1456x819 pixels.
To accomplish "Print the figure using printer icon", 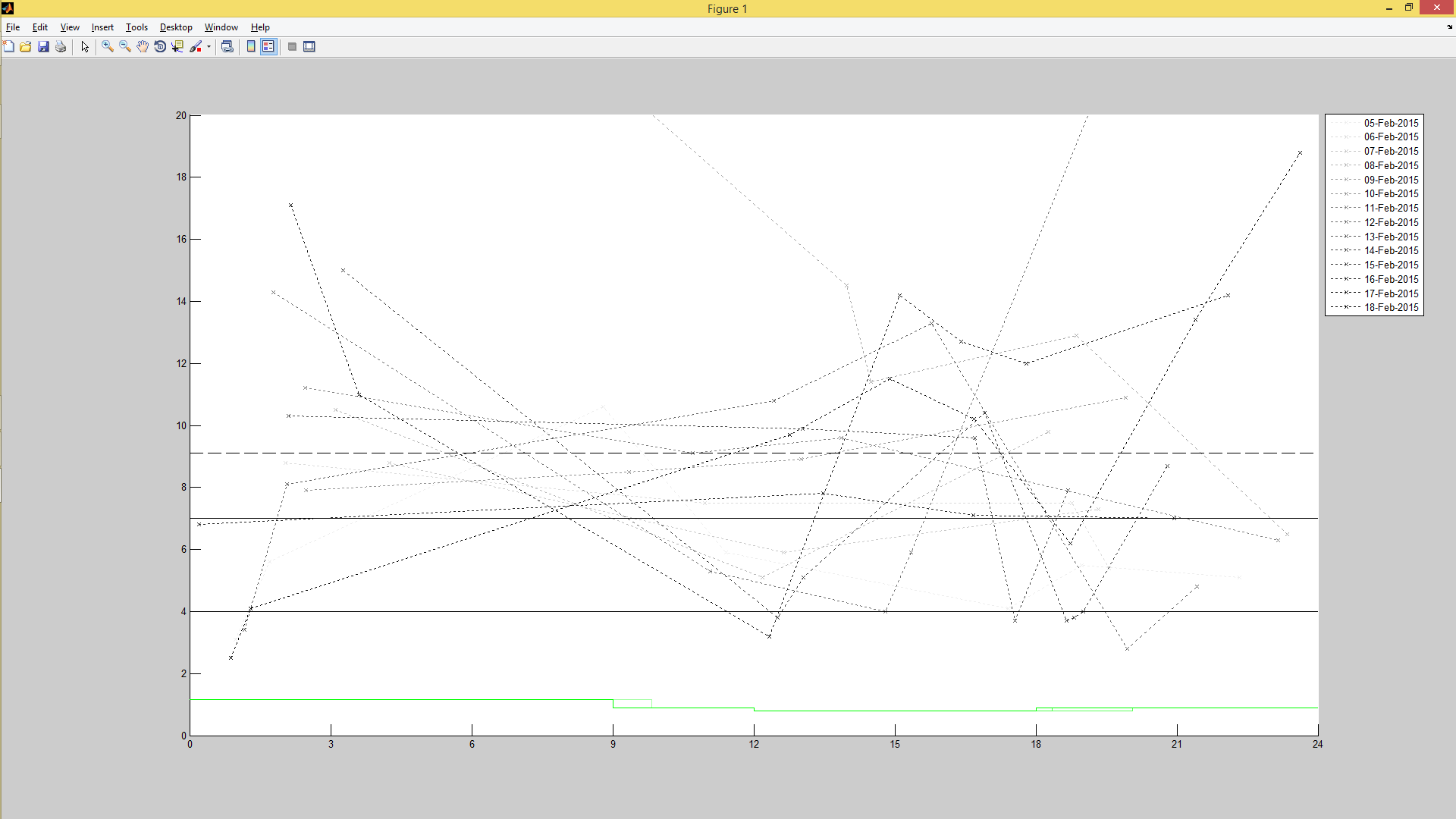I will [61, 47].
